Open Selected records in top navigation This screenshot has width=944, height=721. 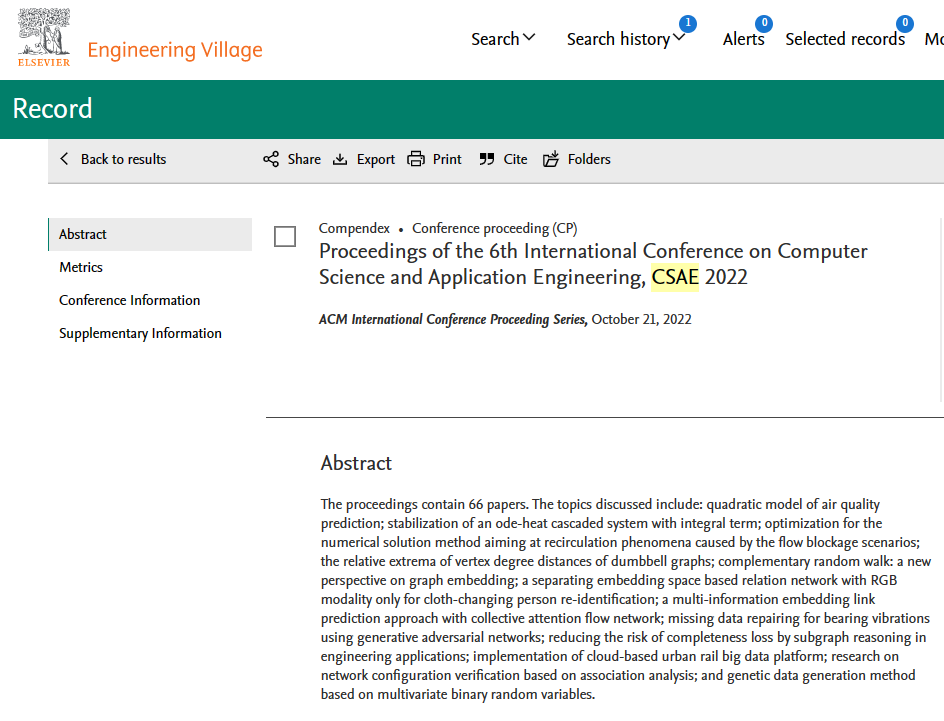coord(845,39)
